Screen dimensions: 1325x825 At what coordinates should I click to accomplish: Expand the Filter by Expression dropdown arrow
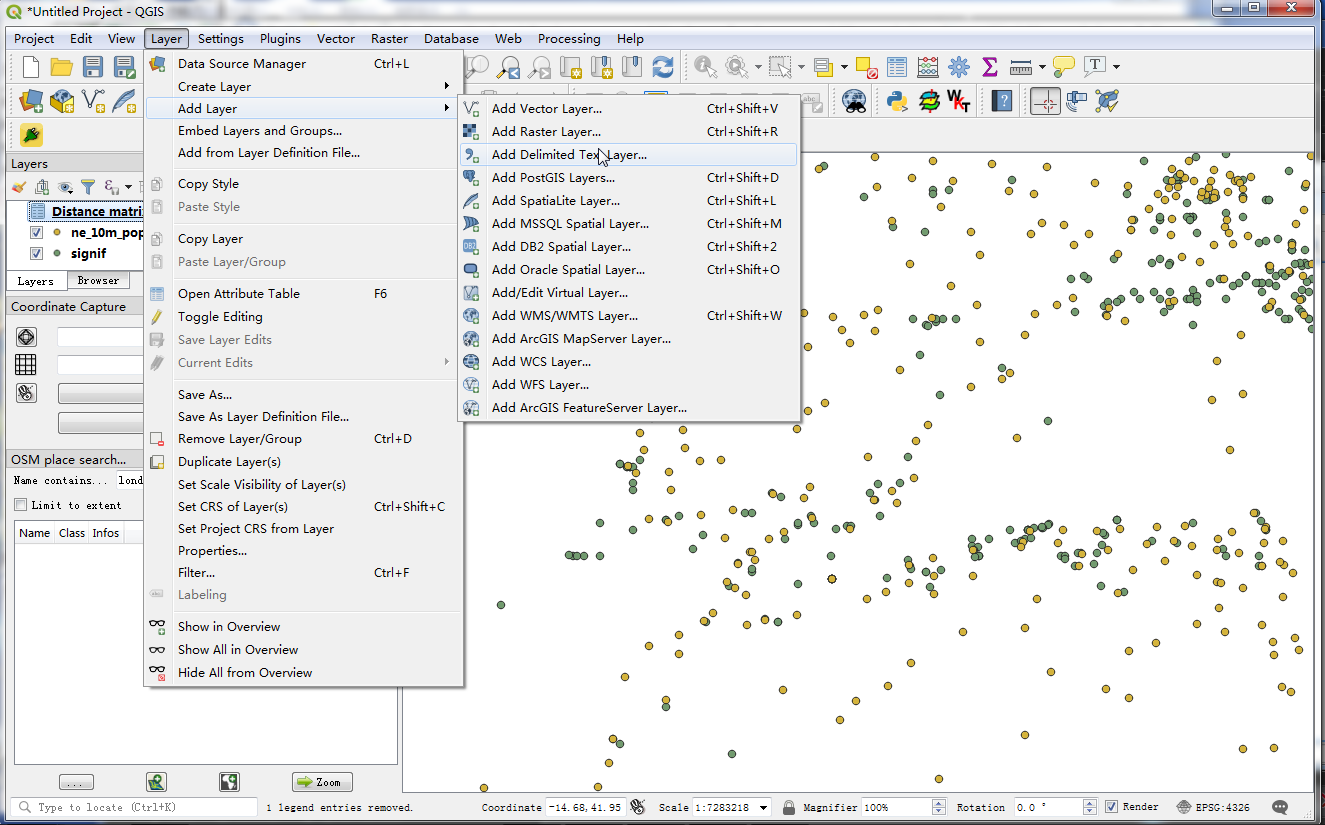[128, 187]
